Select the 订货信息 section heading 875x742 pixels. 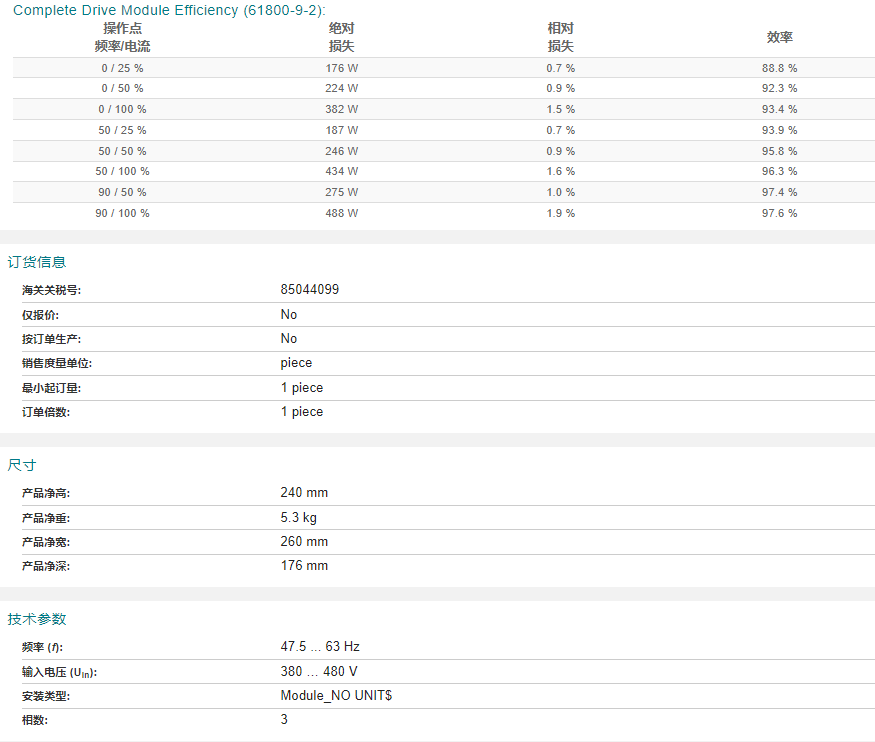click(37, 262)
